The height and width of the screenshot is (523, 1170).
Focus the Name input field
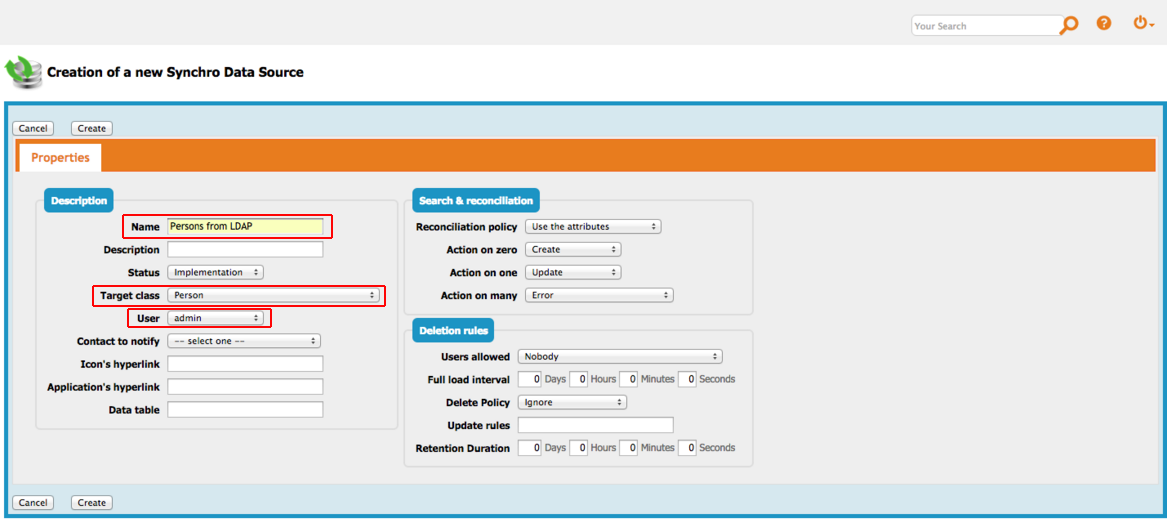[x=245, y=227]
